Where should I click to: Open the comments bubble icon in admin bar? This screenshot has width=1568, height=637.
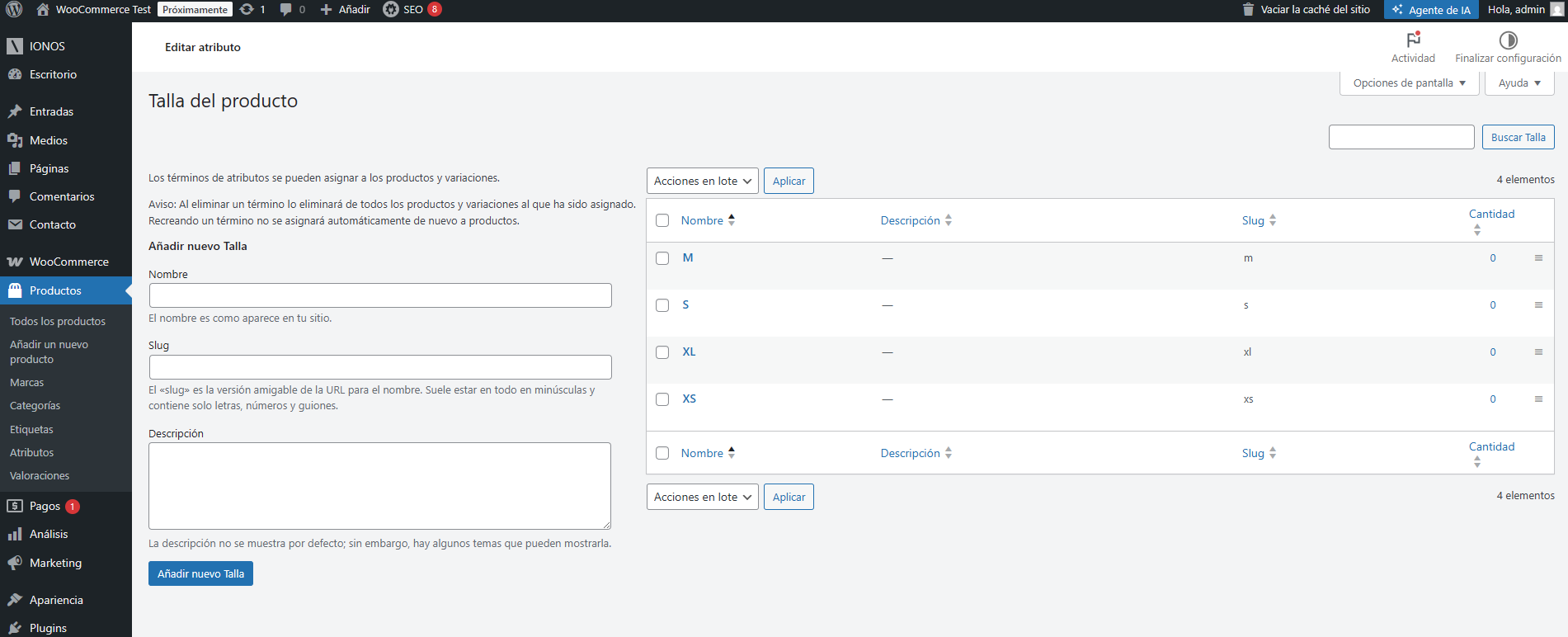tap(286, 10)
